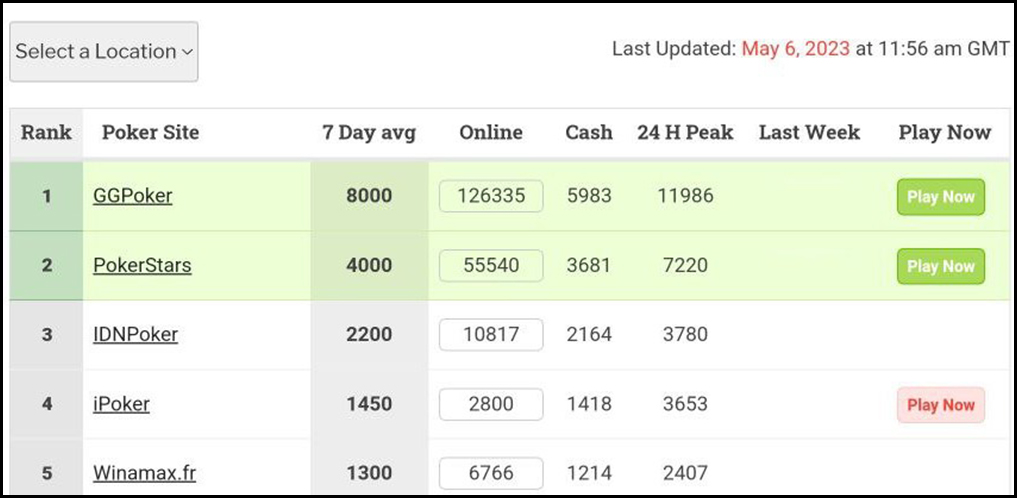Click the IDNPoker online count box 10817
Viewport: 1017px width, 498px height.
[491, 335]
